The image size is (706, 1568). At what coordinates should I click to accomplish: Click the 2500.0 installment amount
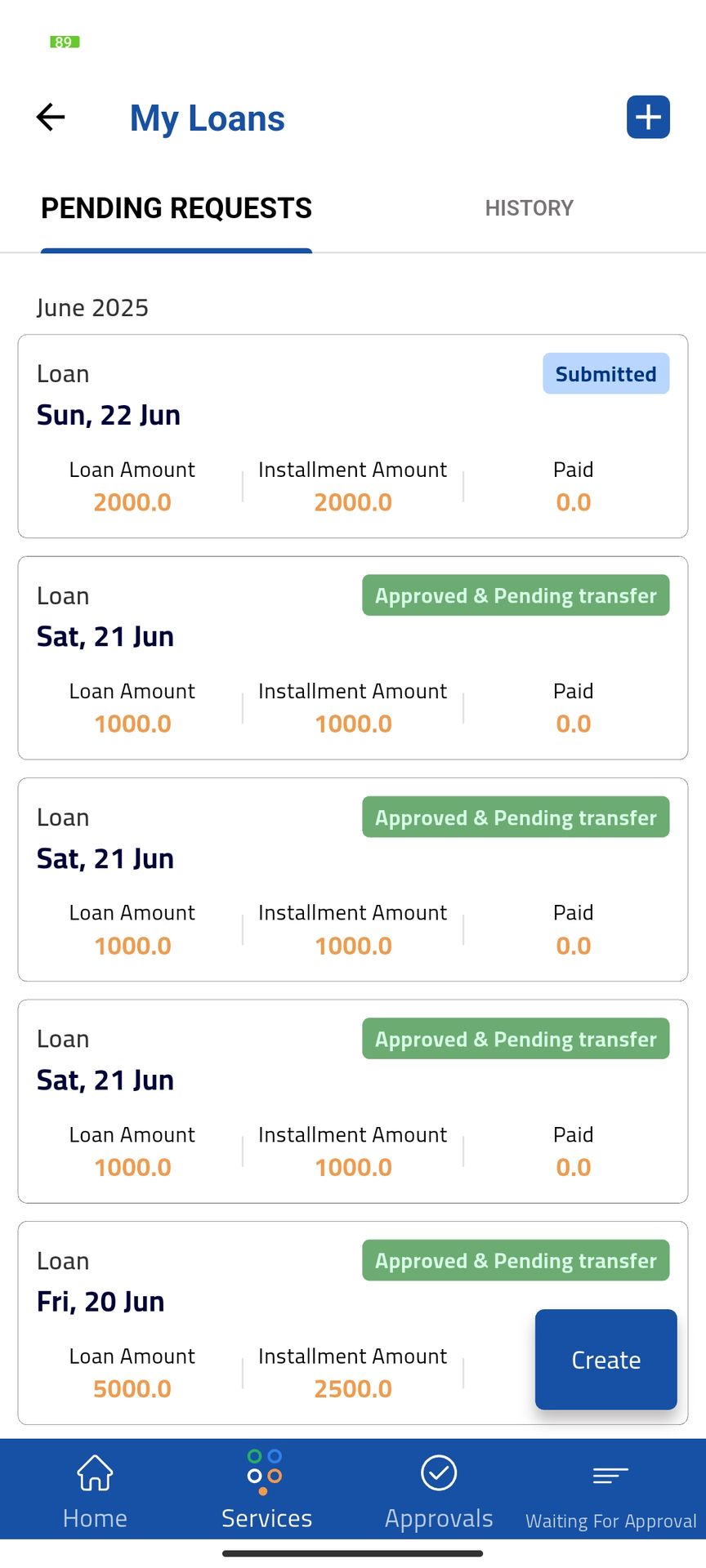click(x=353, y=1389)
